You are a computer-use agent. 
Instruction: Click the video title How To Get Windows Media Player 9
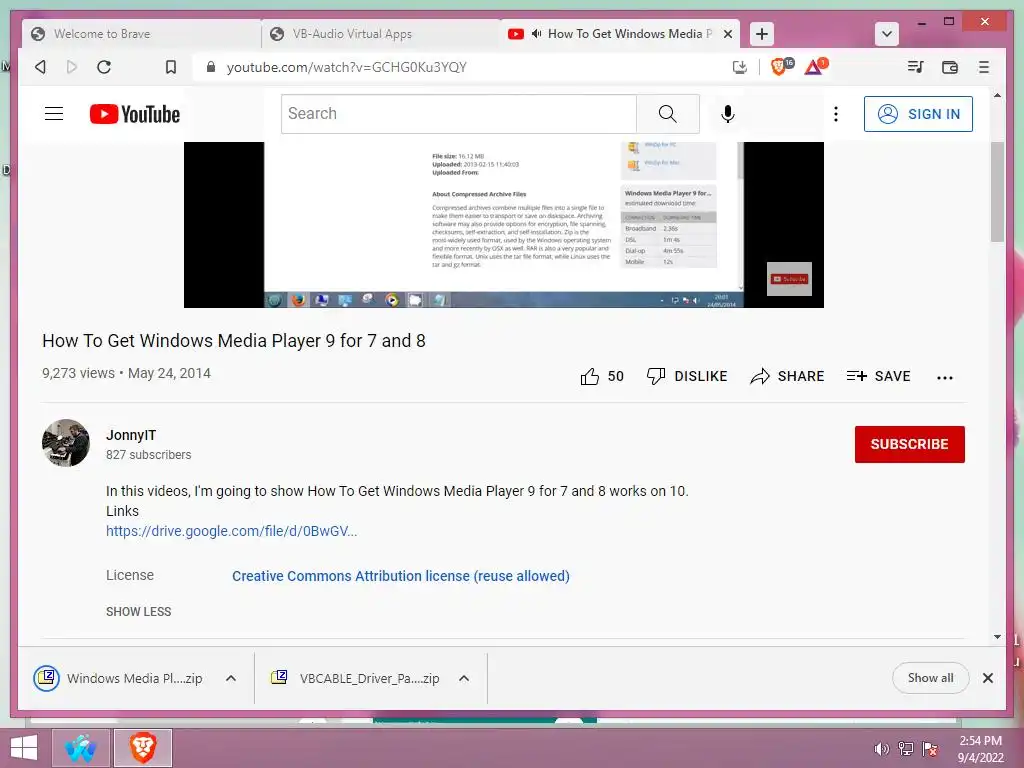[x=234, y=341]
